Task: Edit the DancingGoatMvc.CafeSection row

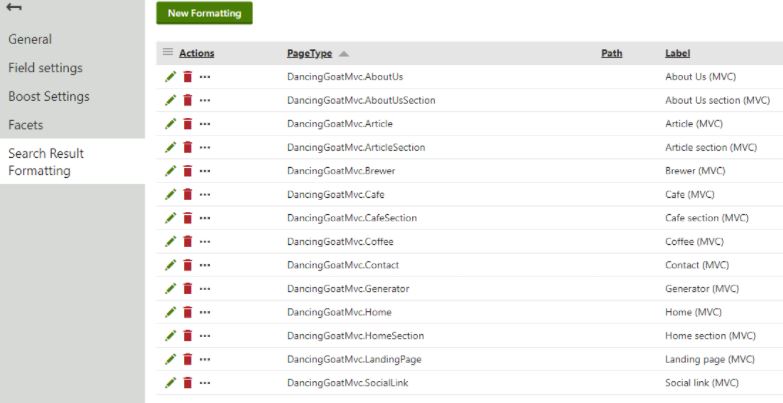Action: 171,217
